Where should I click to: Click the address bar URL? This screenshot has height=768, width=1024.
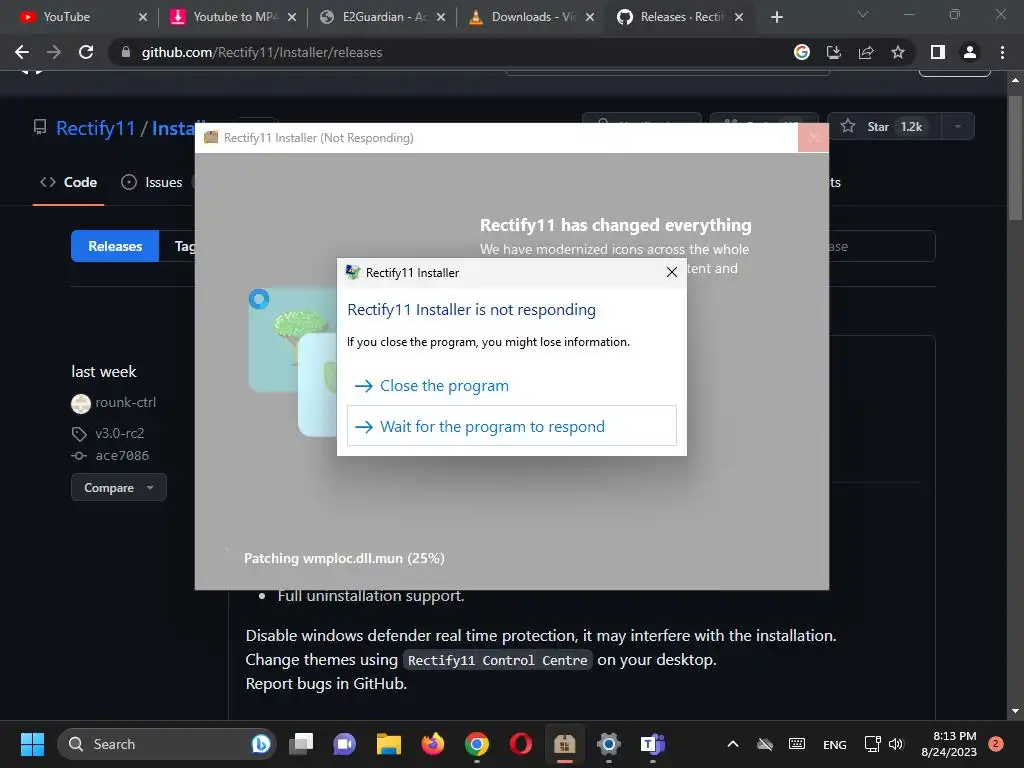(x=262, y=52)
